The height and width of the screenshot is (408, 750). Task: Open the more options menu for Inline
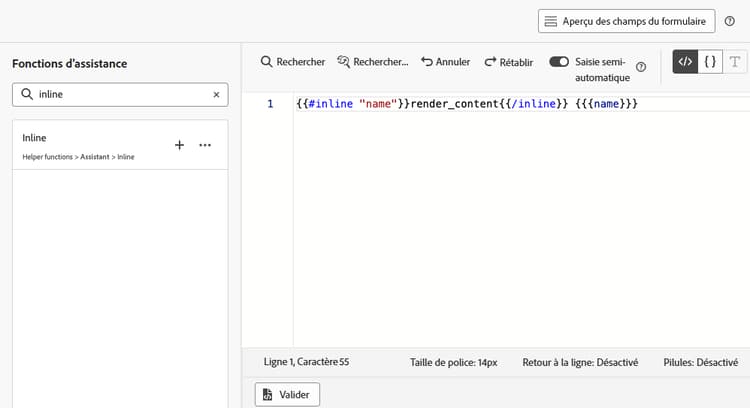point(205,145)
